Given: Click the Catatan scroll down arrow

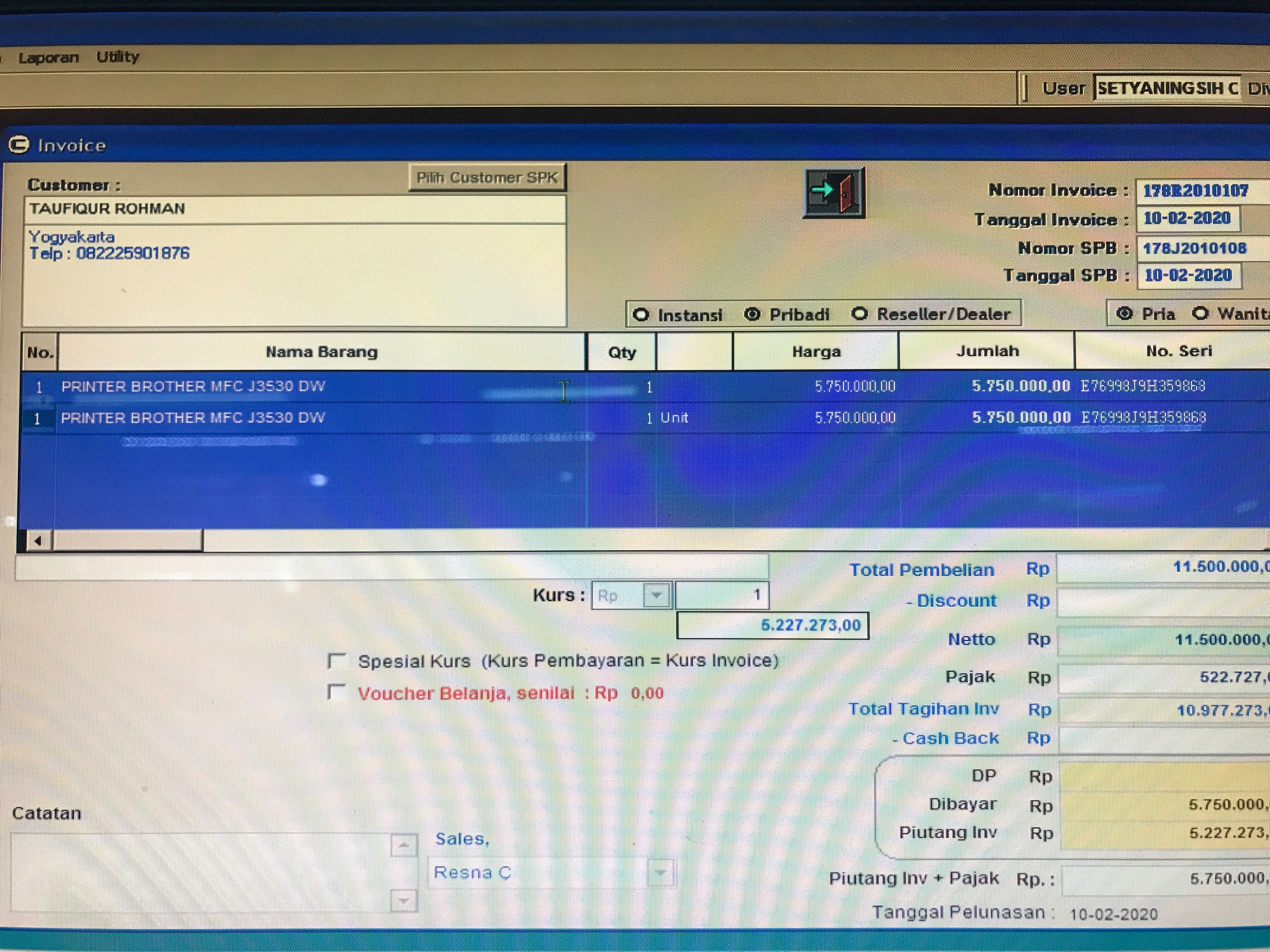Looking at the screenshot, I should click(x=403, y=900).
